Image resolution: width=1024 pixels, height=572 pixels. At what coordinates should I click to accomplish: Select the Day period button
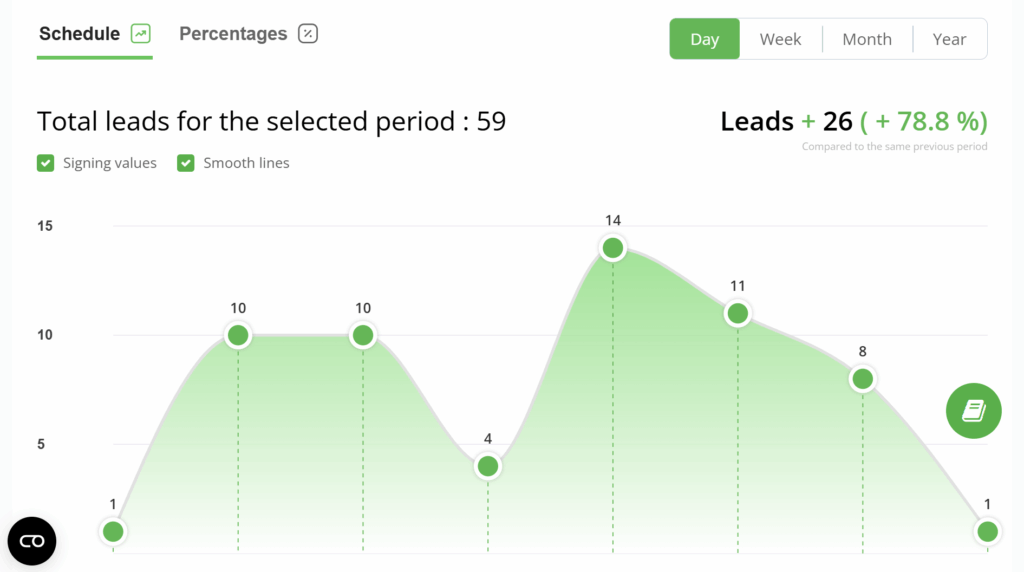[x=705, y=39]
